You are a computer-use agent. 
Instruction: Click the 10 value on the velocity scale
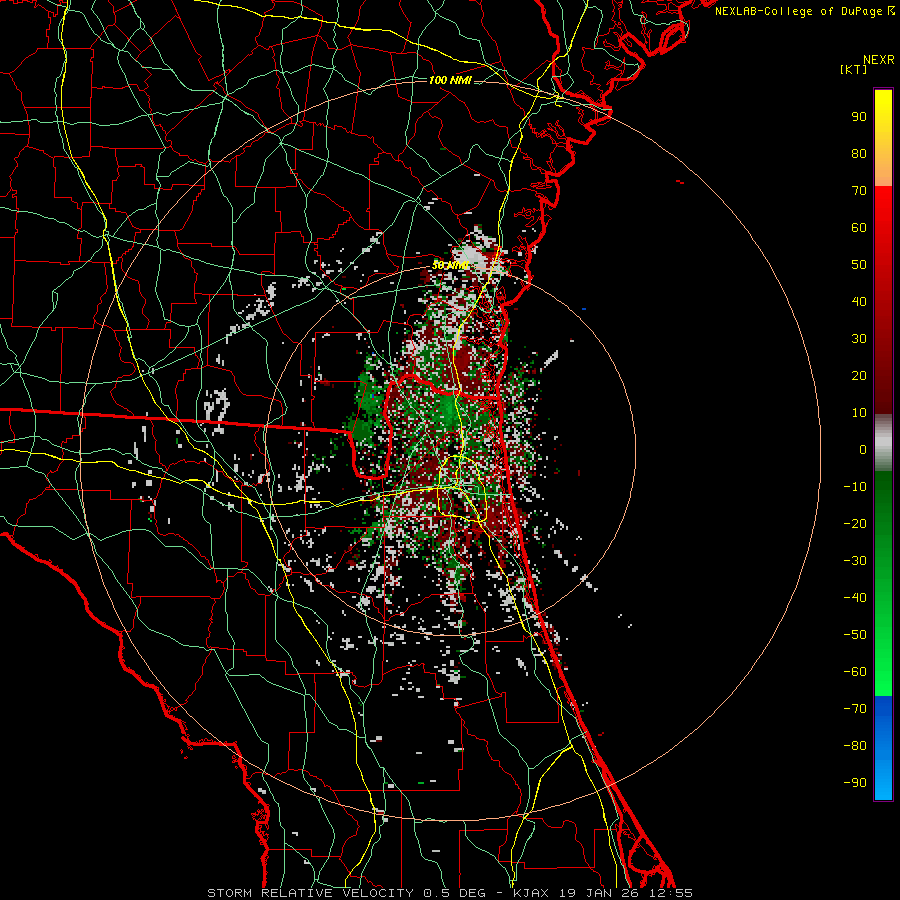859,413
